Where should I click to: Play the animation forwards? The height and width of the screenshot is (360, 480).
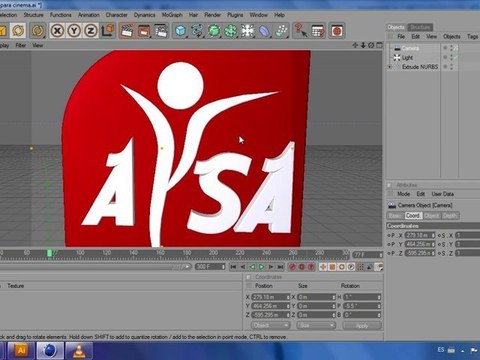(x=262, y=267)
